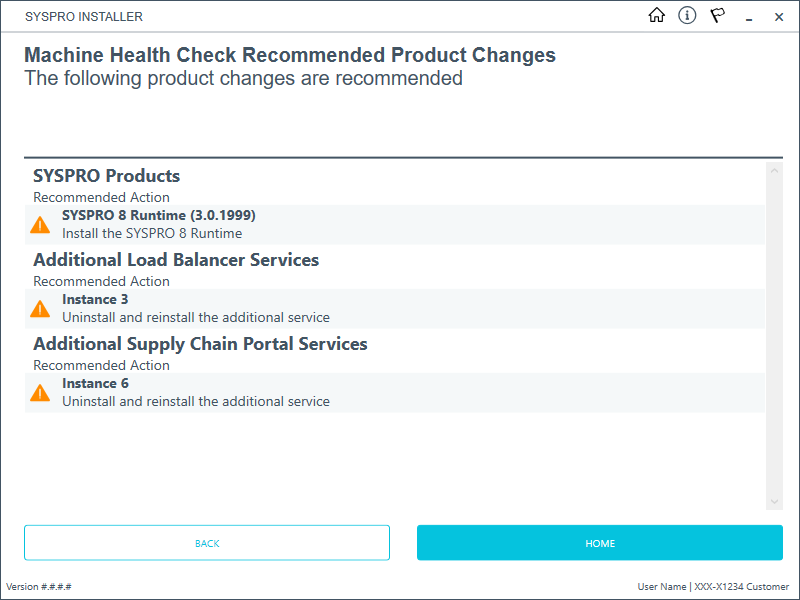Click the home icon in the title bar
Viewport: 800px width, 600px height.
coord(657,15)
